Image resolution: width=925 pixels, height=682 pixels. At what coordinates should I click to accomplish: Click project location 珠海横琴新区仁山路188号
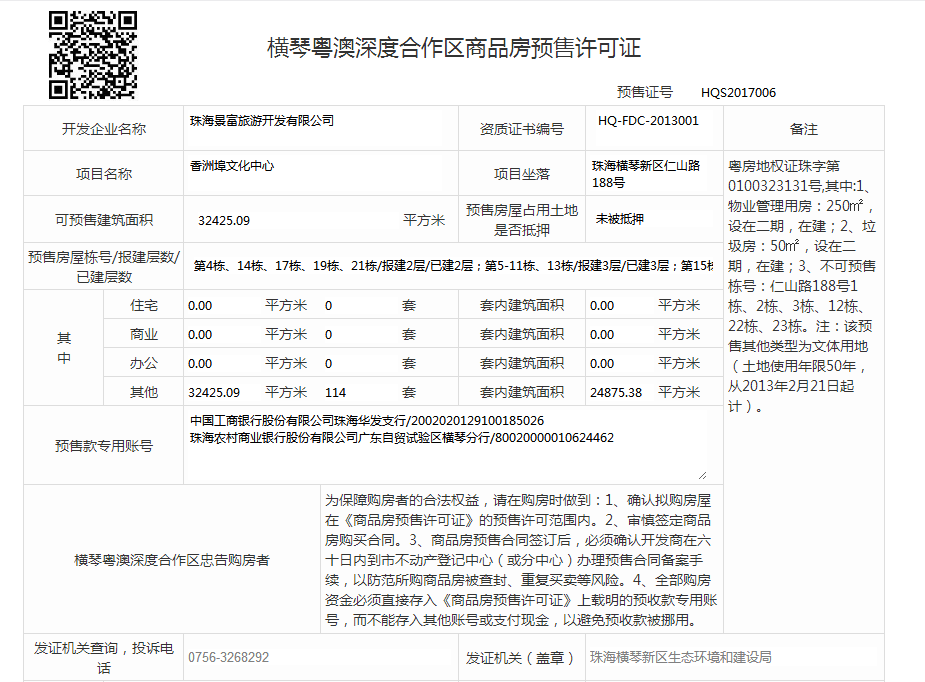(648, 174)
